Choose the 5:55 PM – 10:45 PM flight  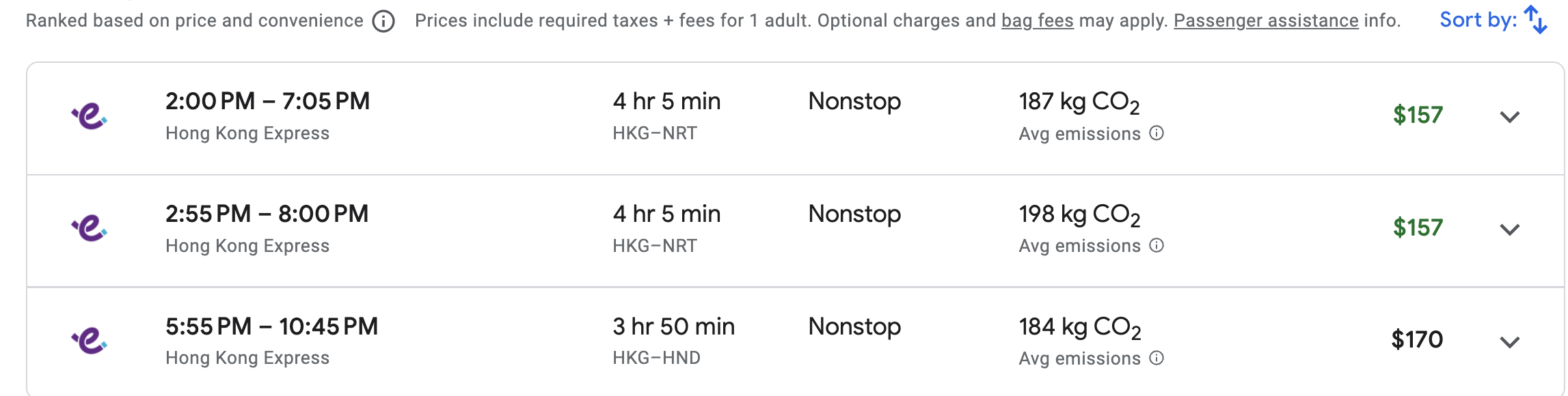(271, 327)
